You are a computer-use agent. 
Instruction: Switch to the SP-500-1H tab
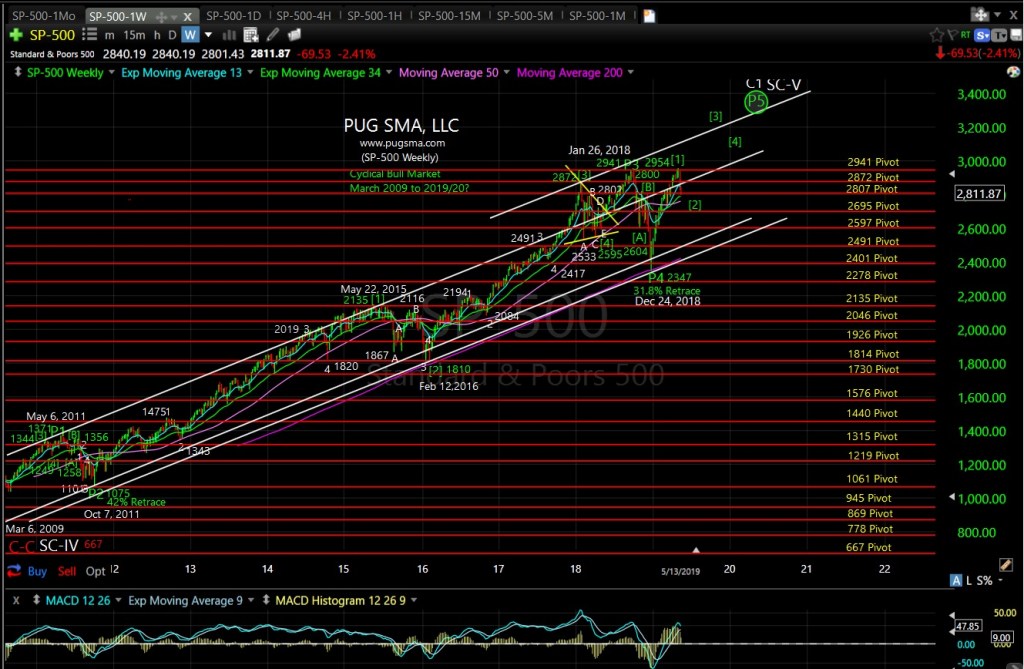pyautogui.click(x=374, y=16)
